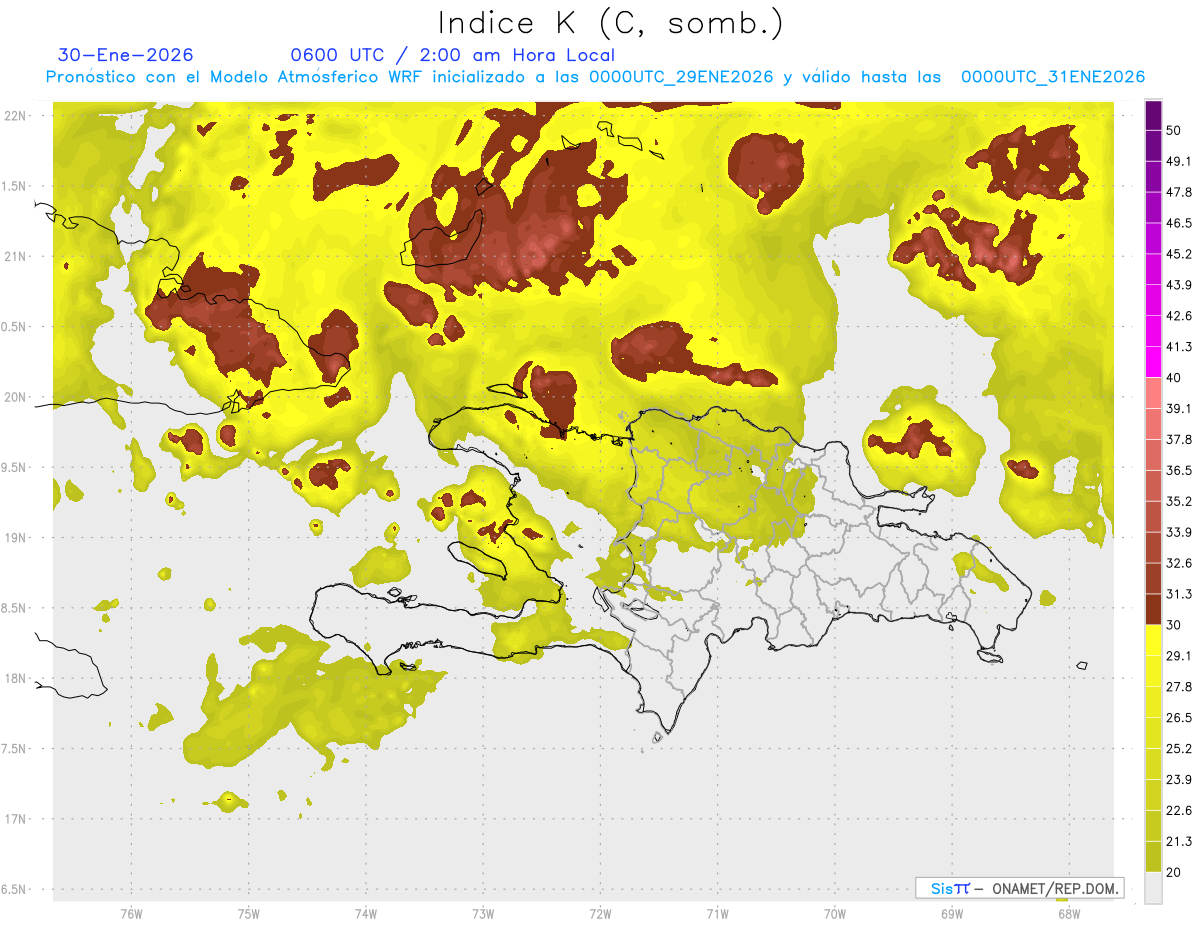Click the '71W' longitude label
1200x927 pixels.
(x=717, y=913)
